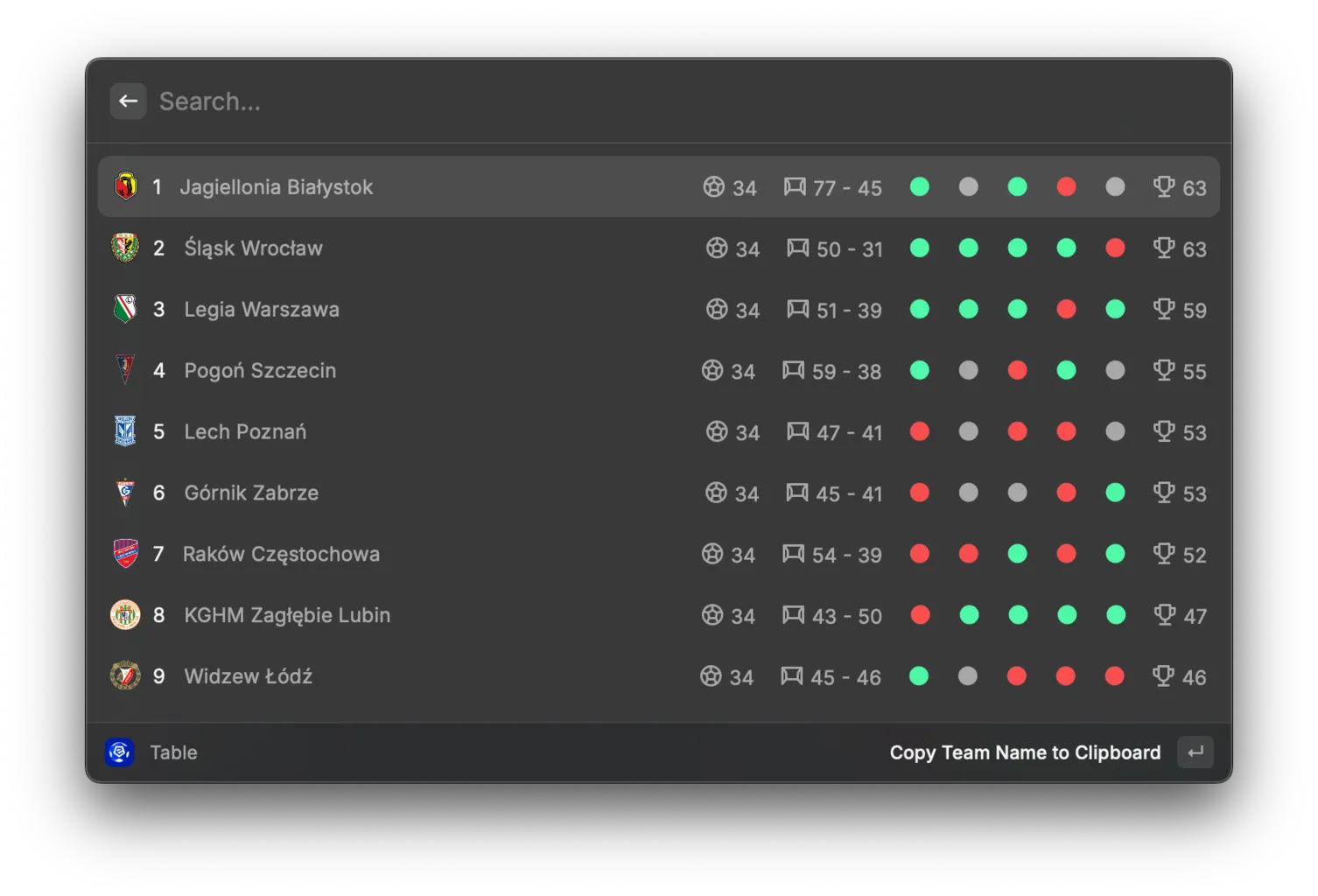Click the matches played ball icon for Widzew
Screen dimensions: 1318x896
711,676
